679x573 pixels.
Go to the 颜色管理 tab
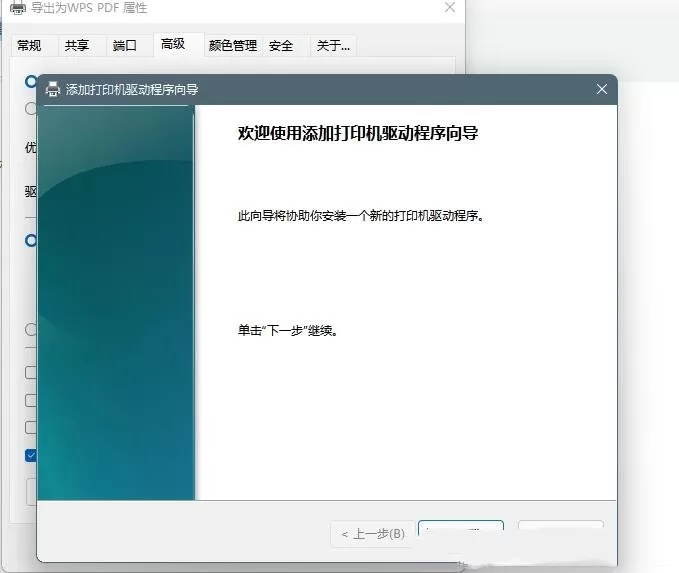point(233,45)
